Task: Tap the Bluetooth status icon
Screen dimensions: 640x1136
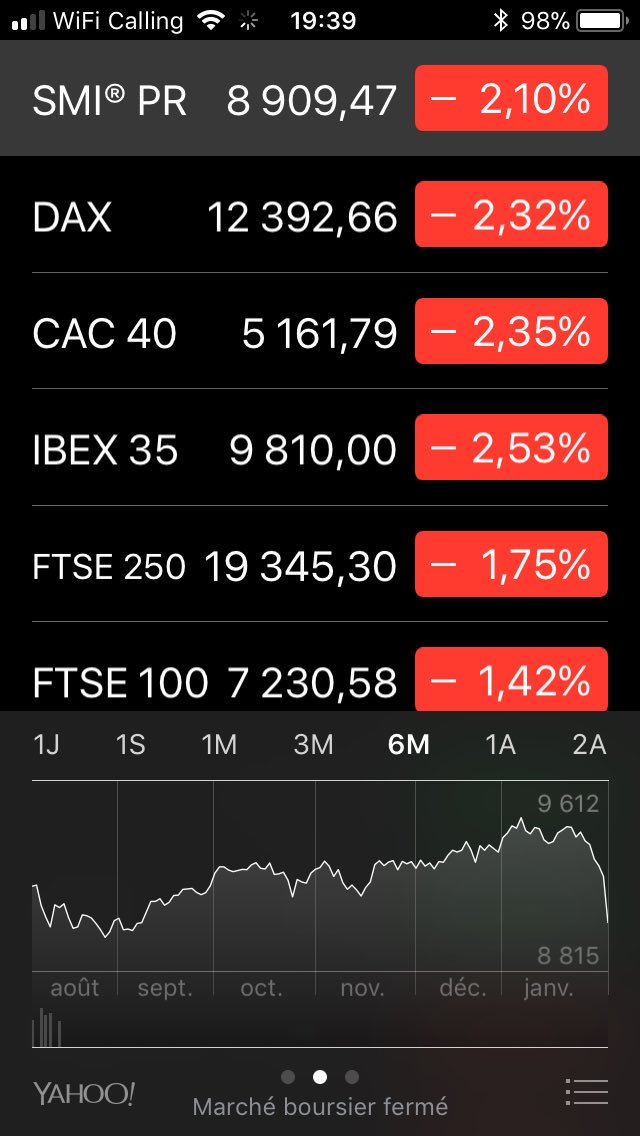Action: (x=500, y=20)
